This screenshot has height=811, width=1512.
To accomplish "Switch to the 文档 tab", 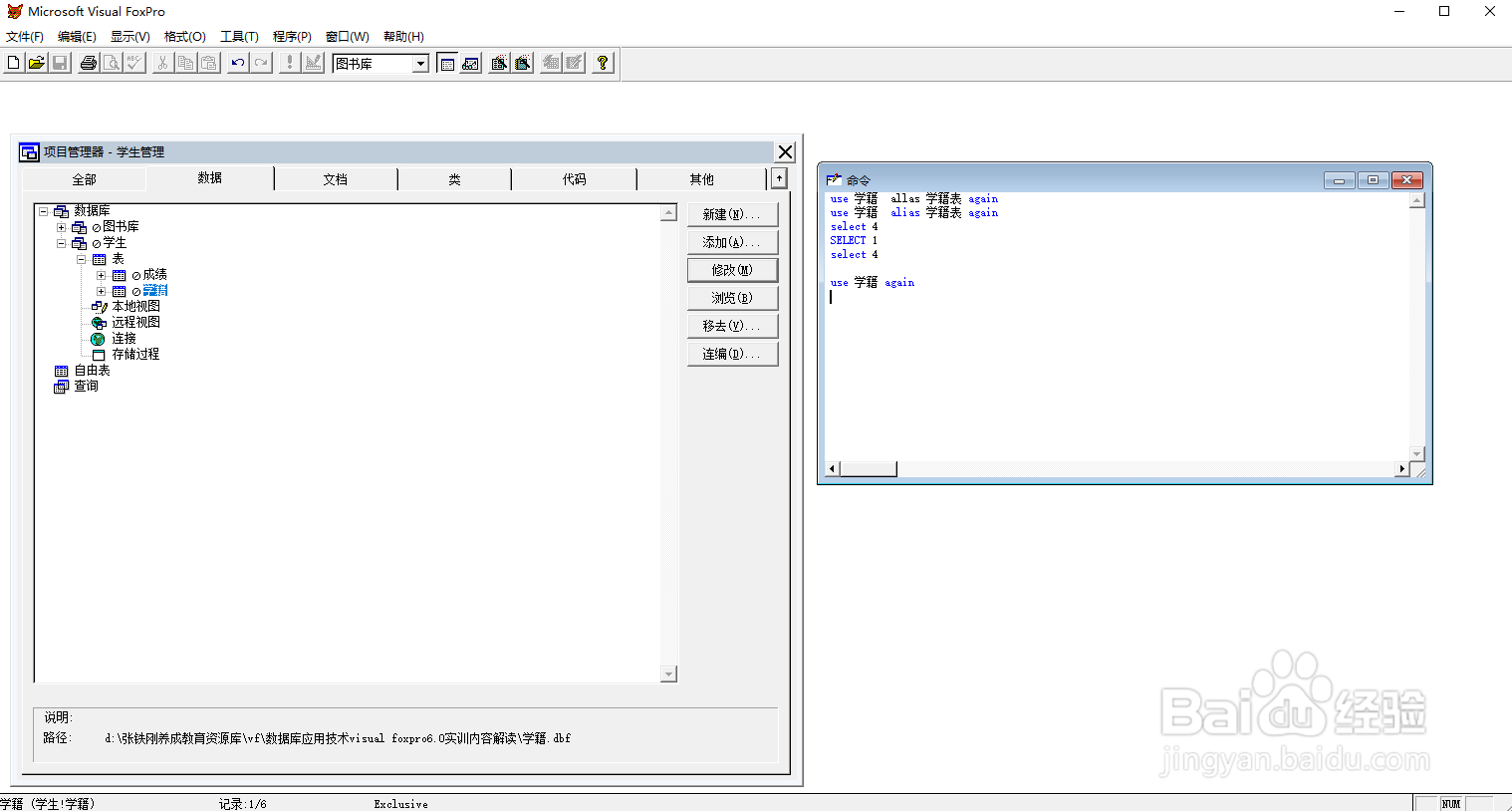I will pyautogui.click(x=336, y=179).
